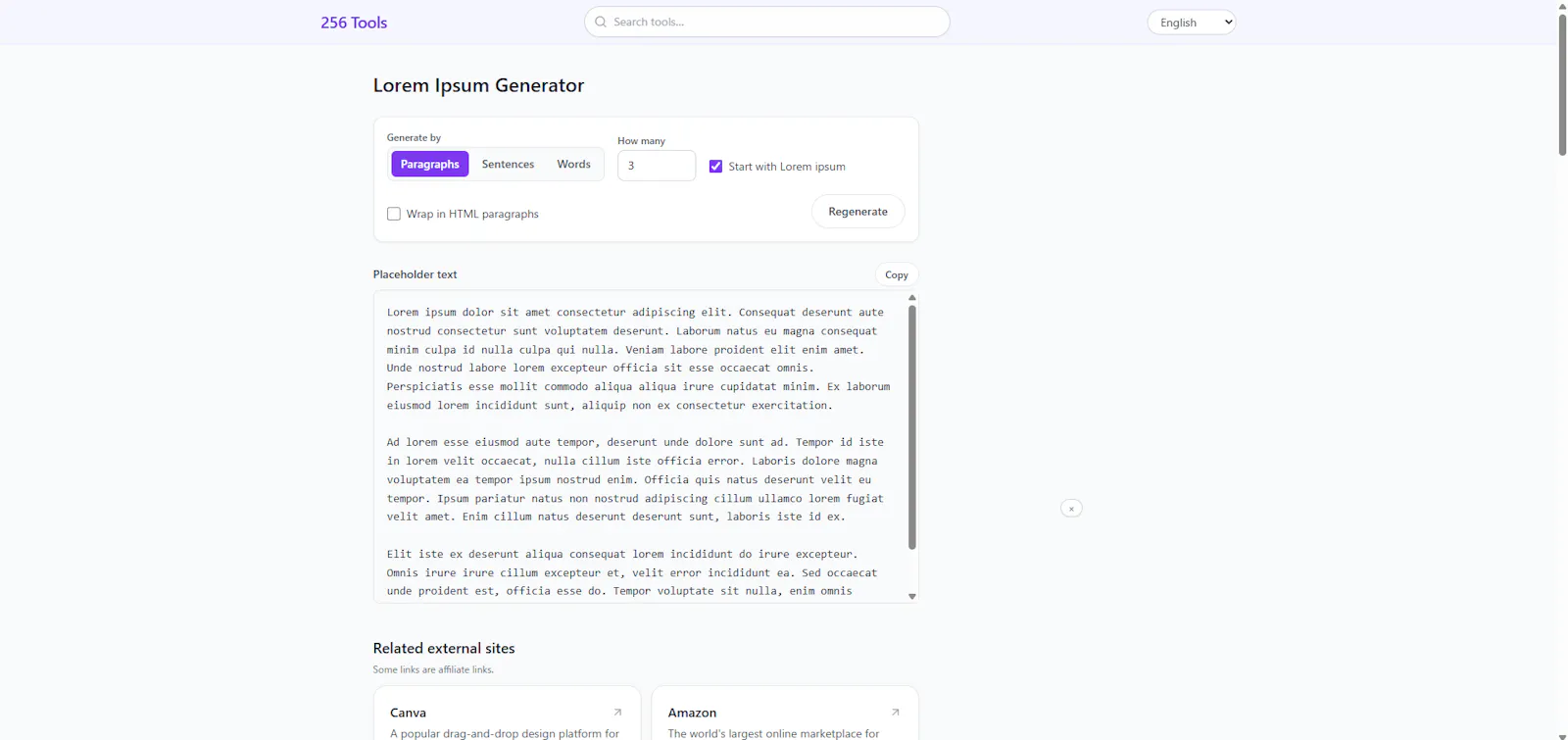Screen dimensions: 1568x740
Task: Click the How many label
Action: pos(641,140)
